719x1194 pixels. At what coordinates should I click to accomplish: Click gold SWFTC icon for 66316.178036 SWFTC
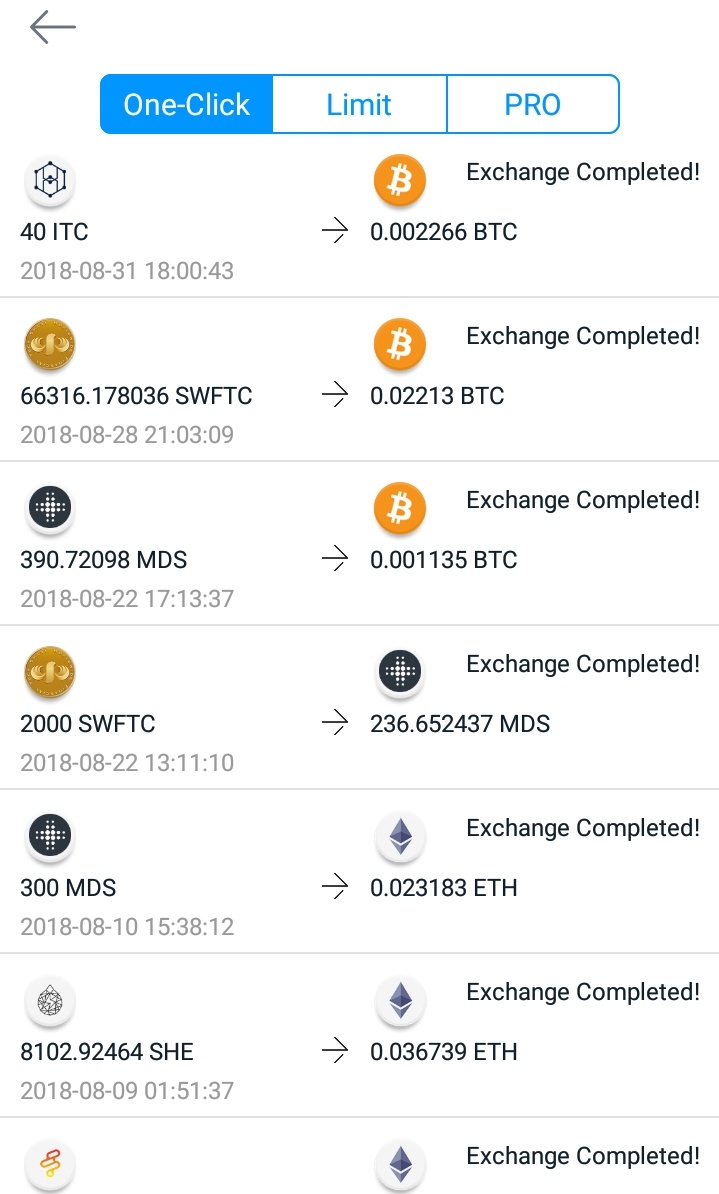(50, 343)
